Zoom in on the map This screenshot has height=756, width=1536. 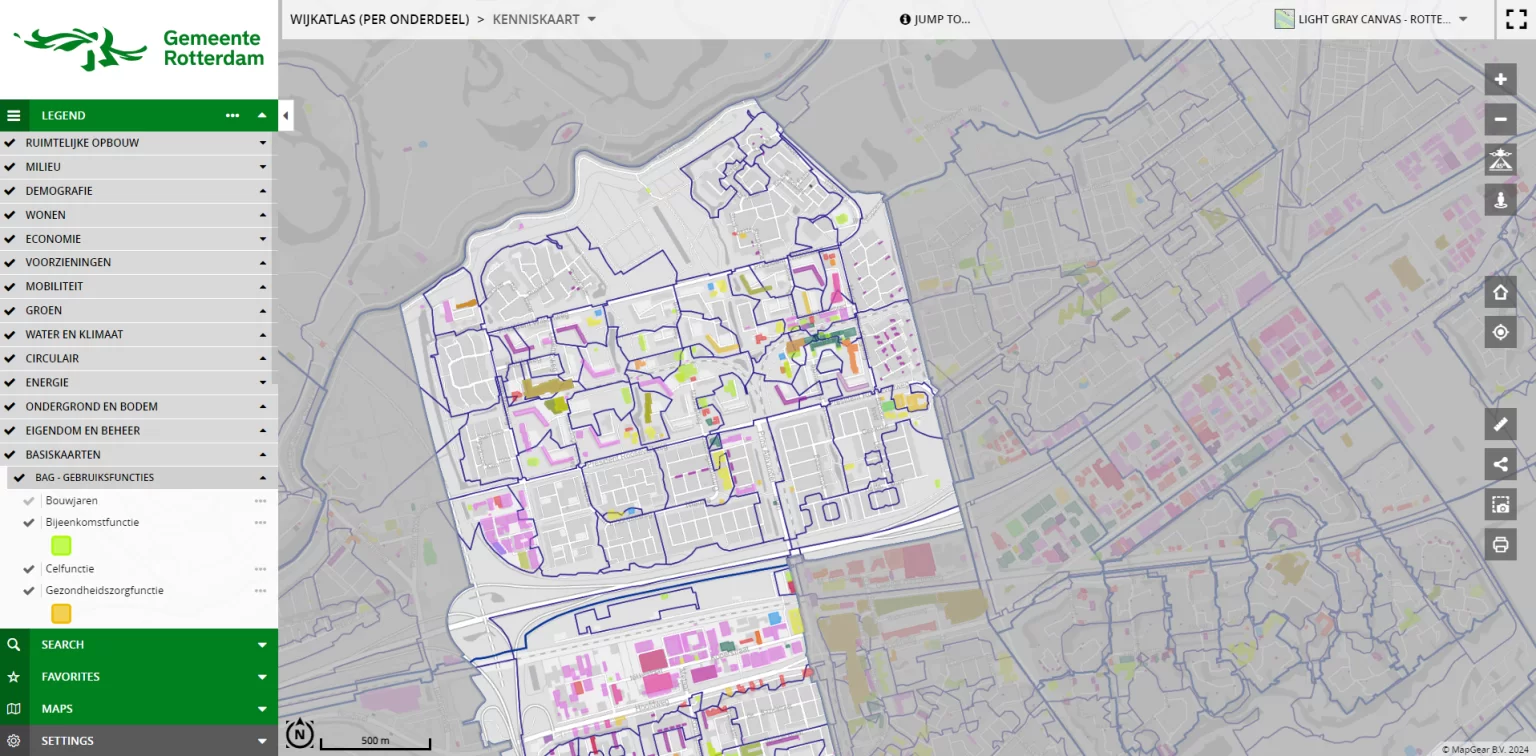click(1500, 79)
